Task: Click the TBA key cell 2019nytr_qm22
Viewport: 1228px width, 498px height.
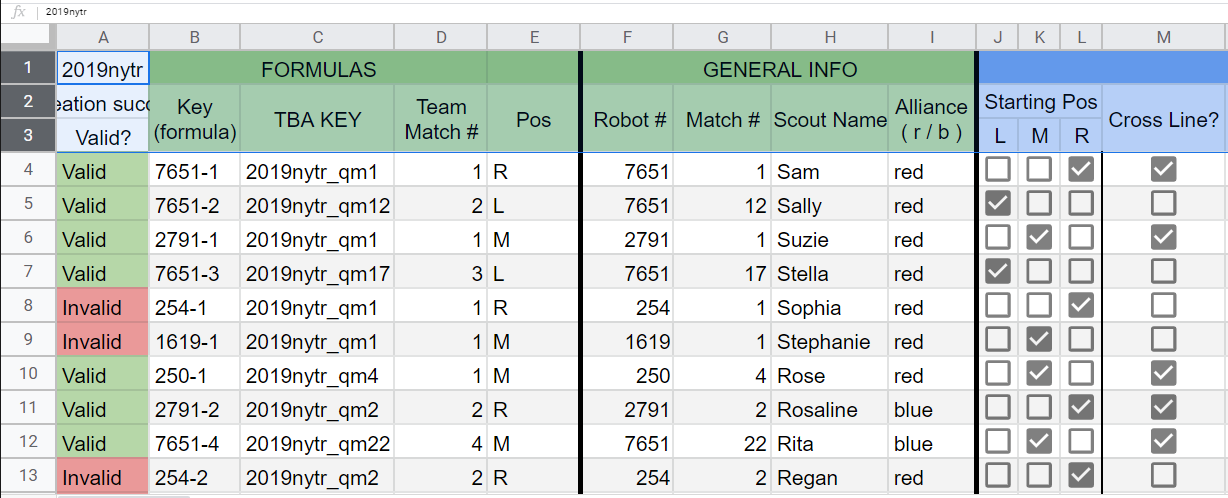Action: pyautogui.click(x=317, y=443)
